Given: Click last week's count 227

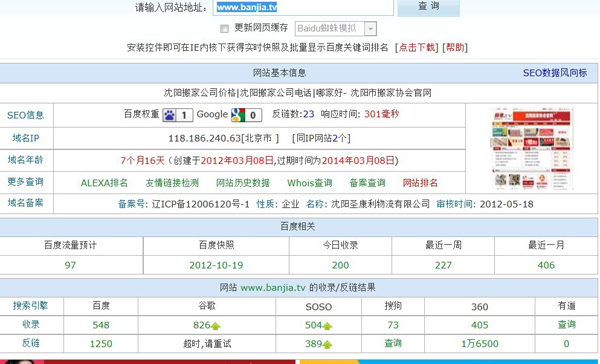Looking at the screenshot, I should click(x=443, y=265).
